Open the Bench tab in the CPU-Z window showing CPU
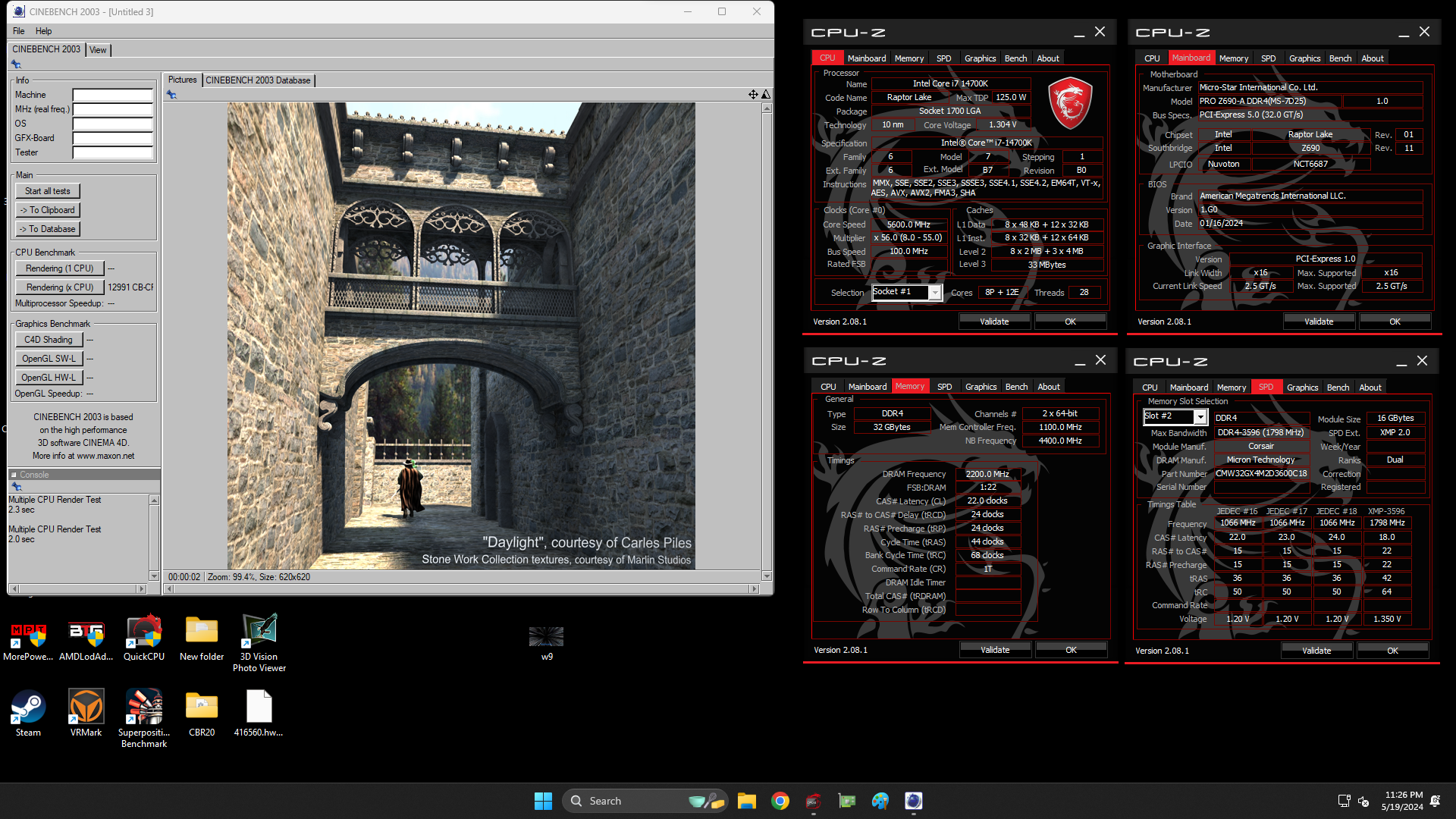Viewport: 1456px width, 819px height. (1015, 58)
